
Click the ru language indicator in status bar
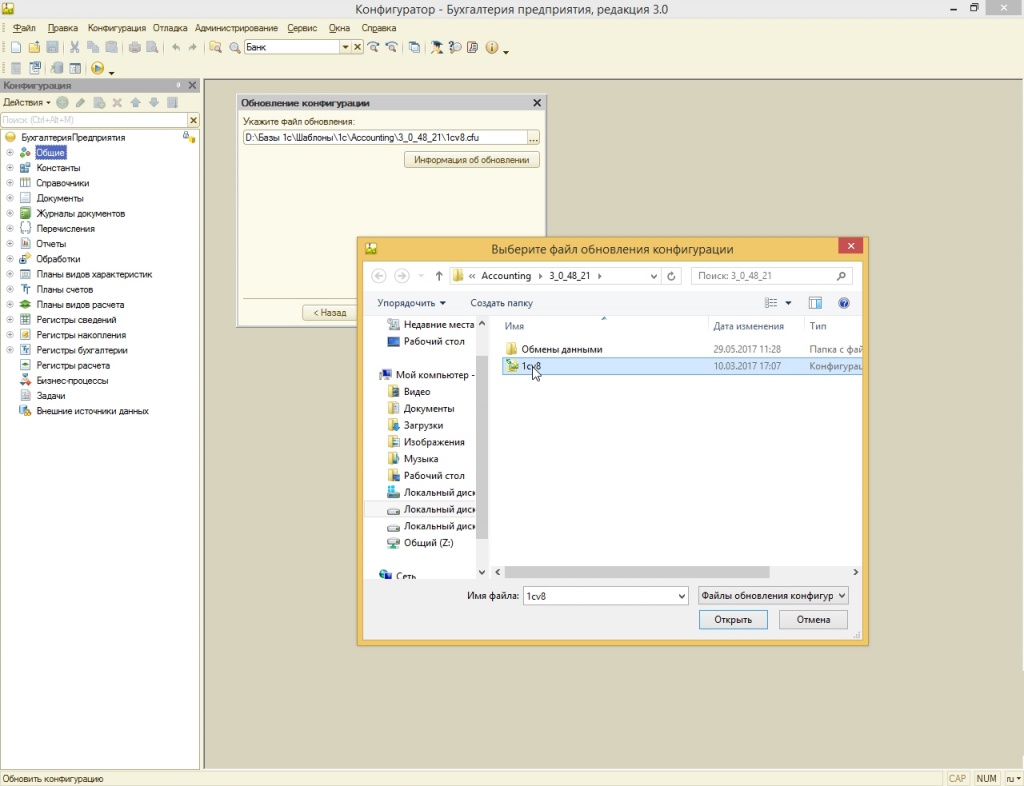tap(1013, 778)
